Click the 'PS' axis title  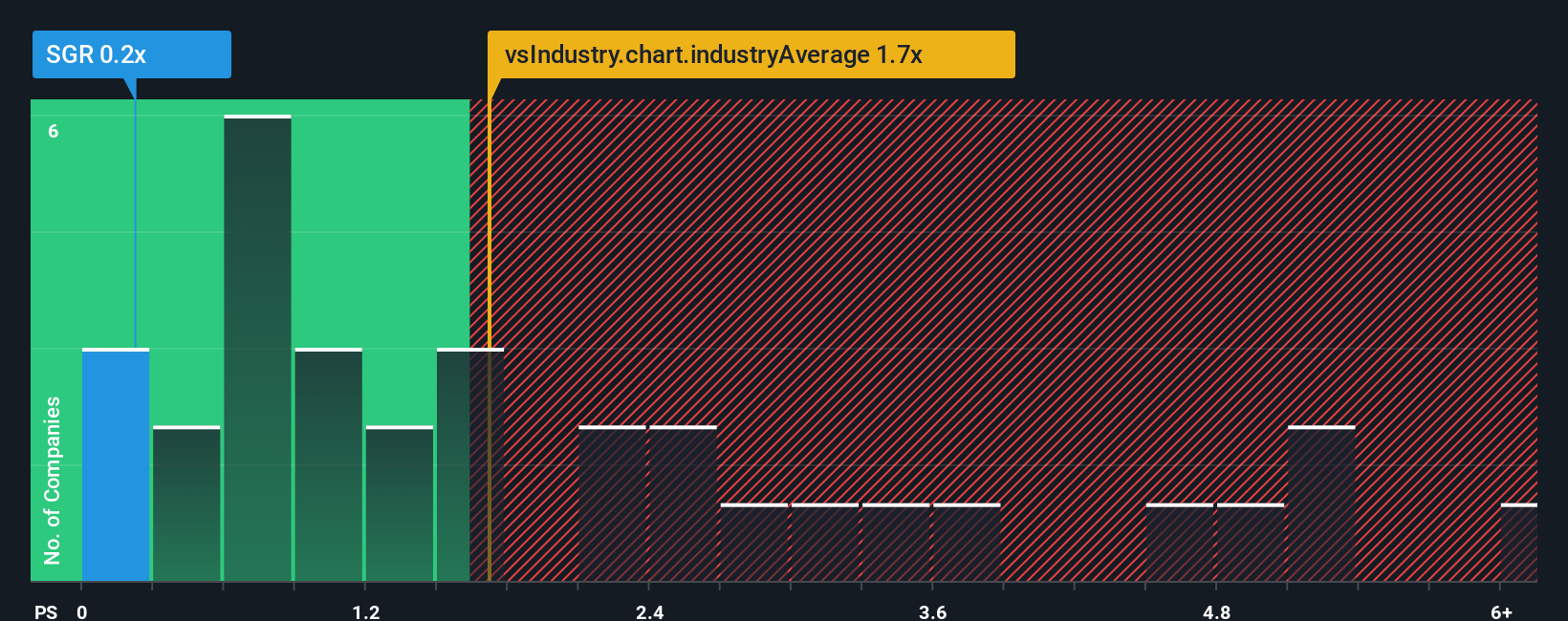pos(46,611)
